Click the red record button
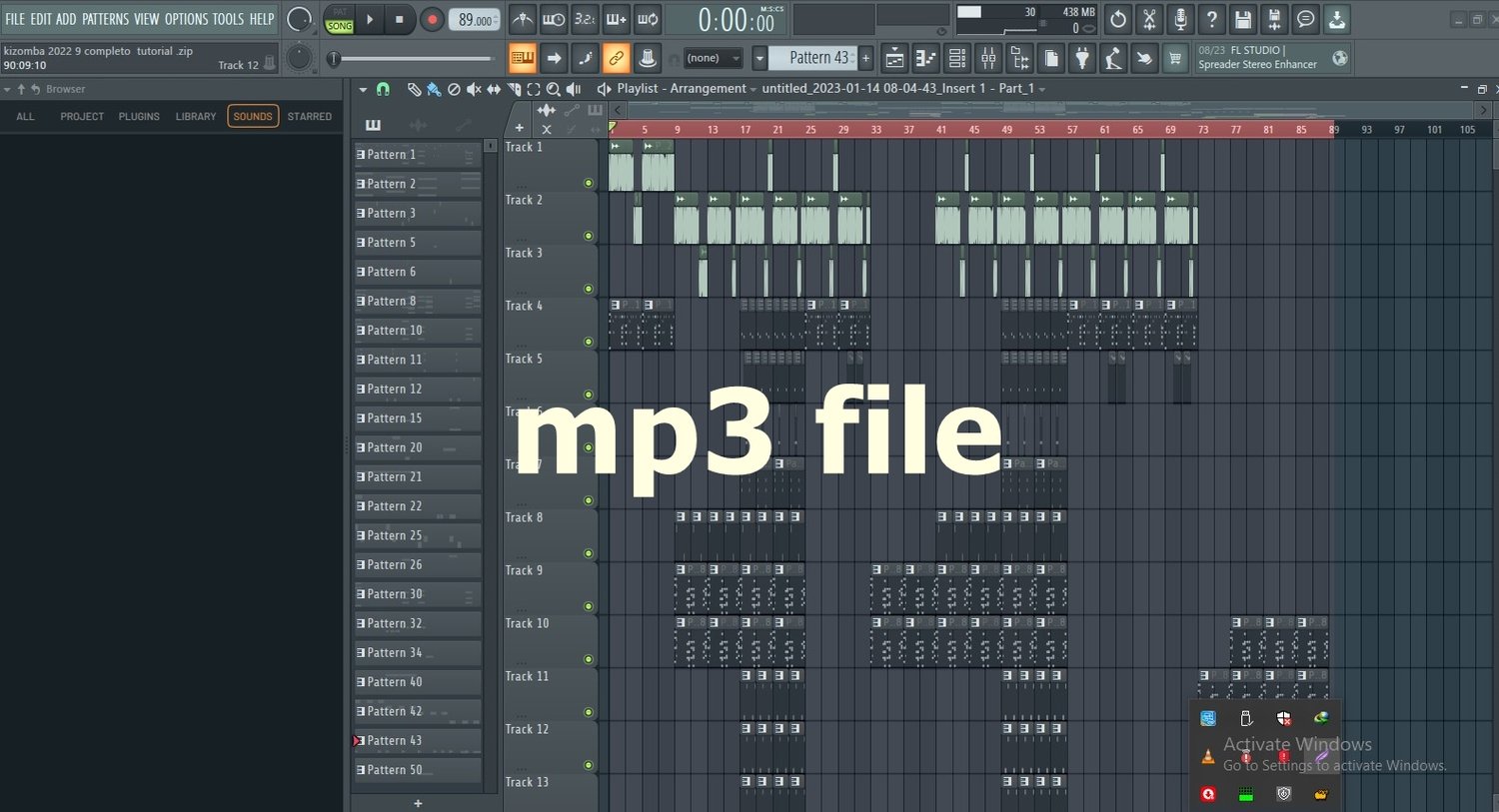 [x=432, y=19]
